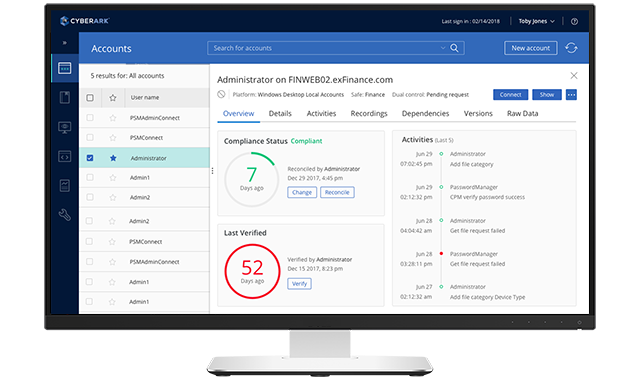Switch to the Dependencies tab
This screenshot has height=380, width=640.
(x=425, y=113)
